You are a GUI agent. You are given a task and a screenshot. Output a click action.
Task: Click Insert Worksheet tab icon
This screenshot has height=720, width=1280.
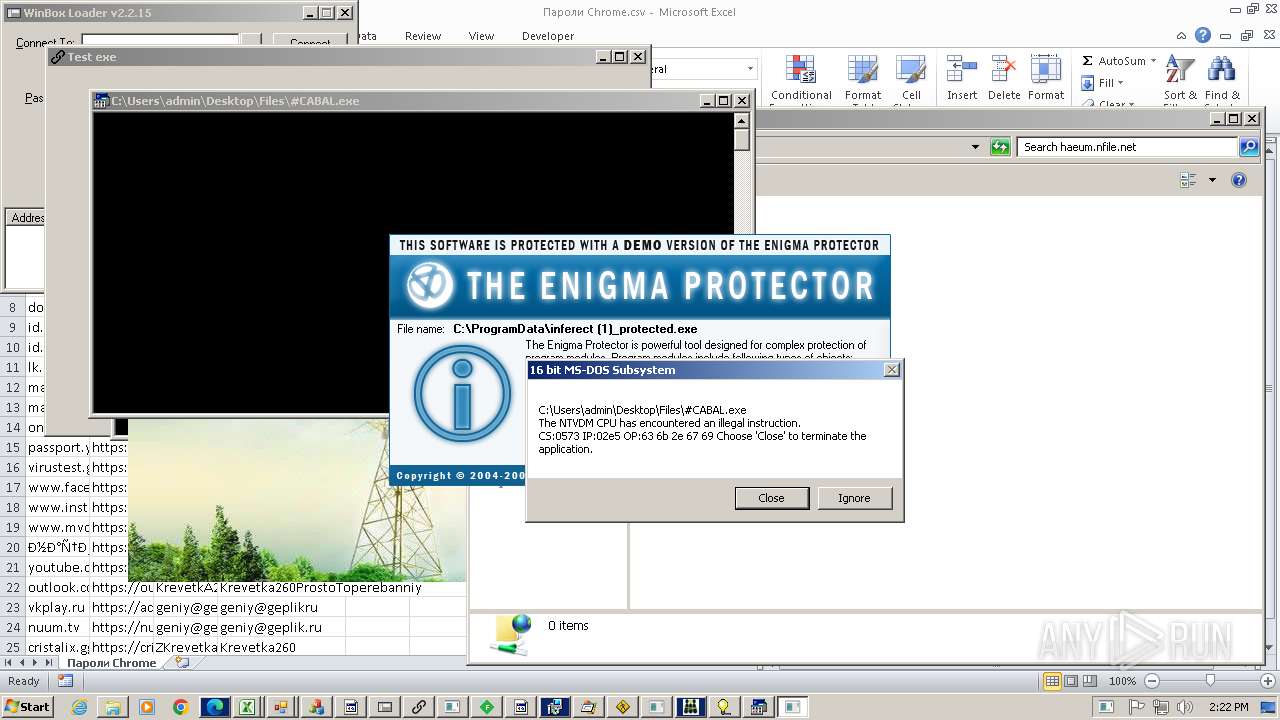(181, 662)
